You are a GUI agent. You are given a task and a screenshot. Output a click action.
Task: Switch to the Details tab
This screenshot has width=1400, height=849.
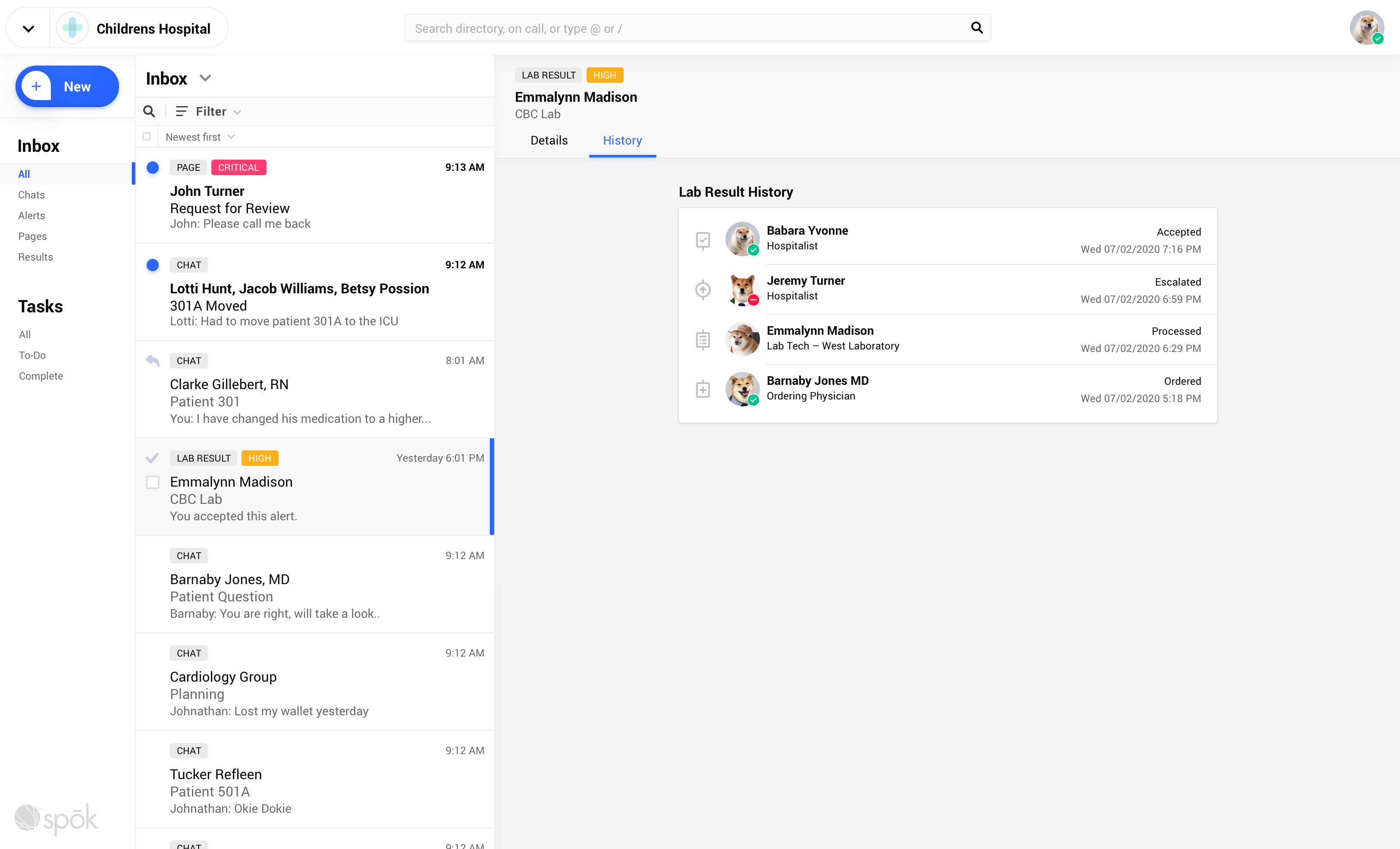point(549,140)
